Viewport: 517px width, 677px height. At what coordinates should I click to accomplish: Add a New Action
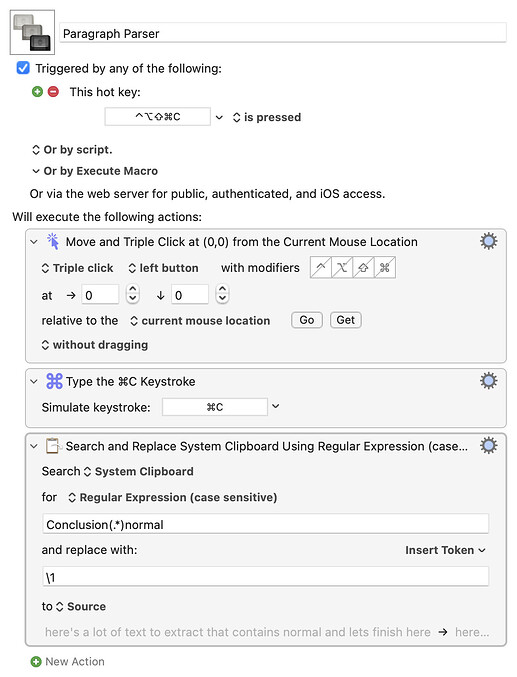coord(67,661)
